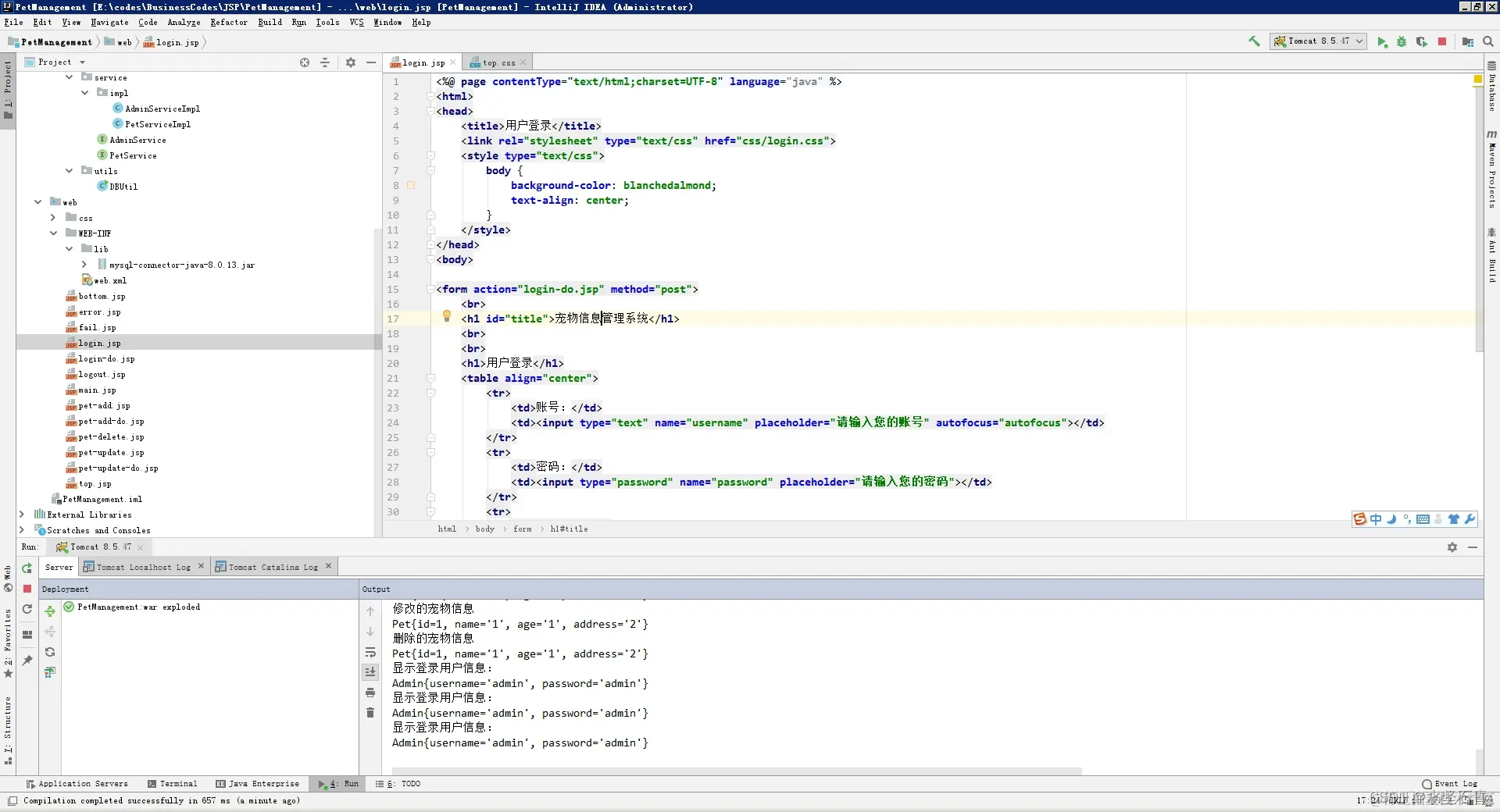Click the intention lightbulb on line 17
1500x812 pixels.
coord(447,316)
